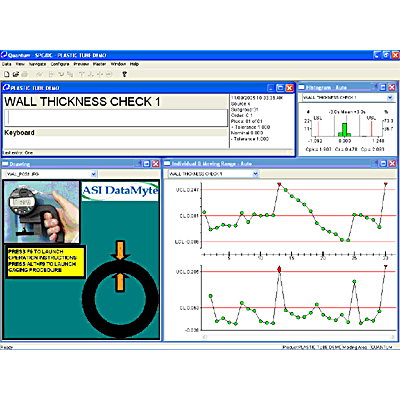The height and width of the screenshot is (400, 400).
Task: Click the 'Nominal 0.000' text
Action: click(247, 133)
